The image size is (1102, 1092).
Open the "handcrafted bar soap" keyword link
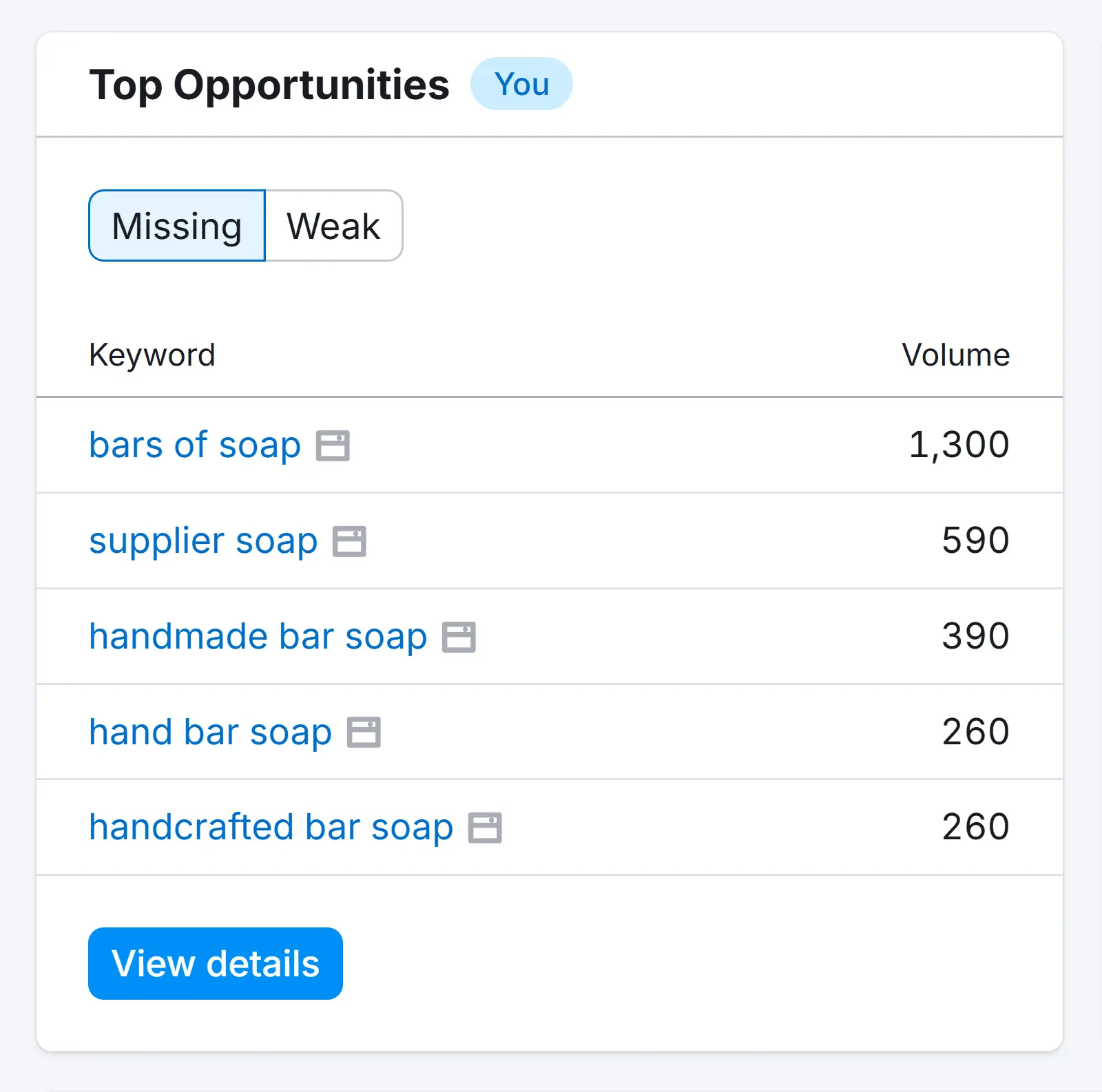(270, 826)
